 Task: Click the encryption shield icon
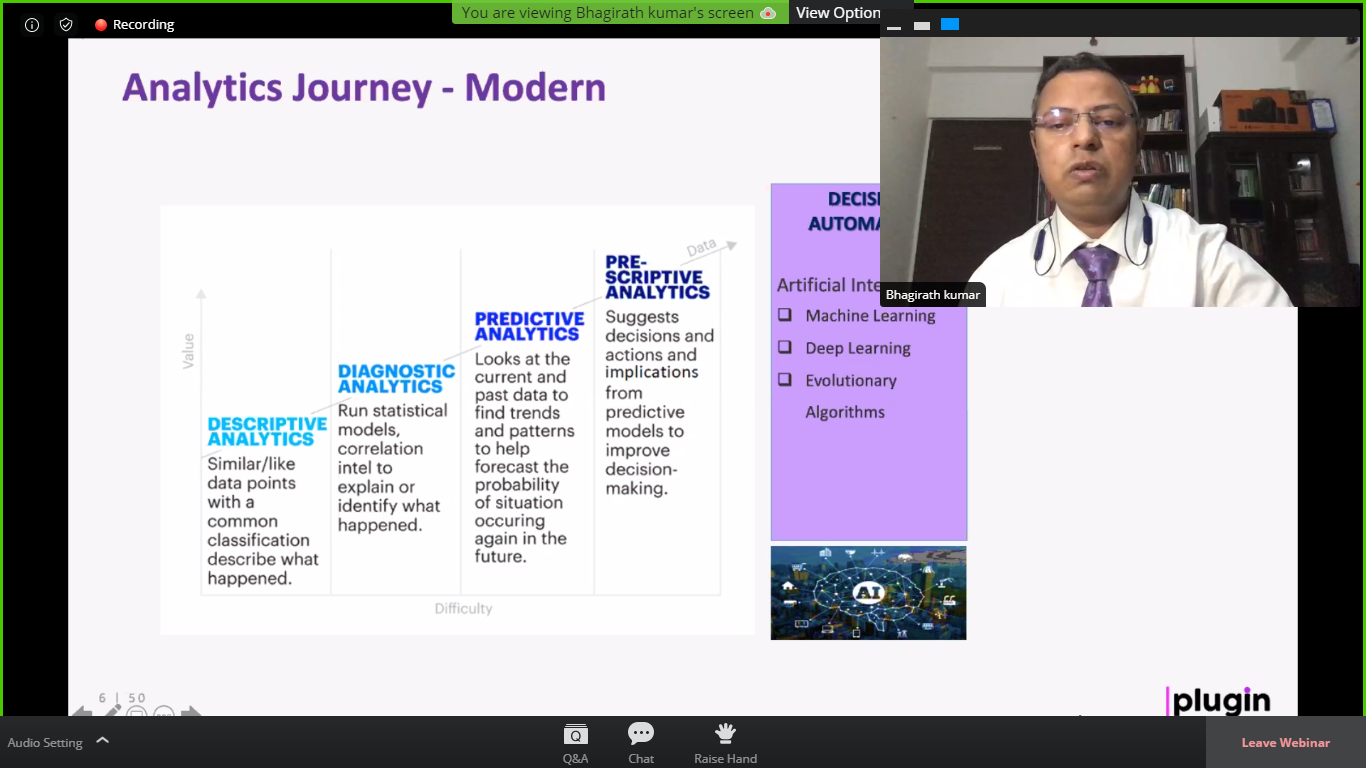click(66, 25)
